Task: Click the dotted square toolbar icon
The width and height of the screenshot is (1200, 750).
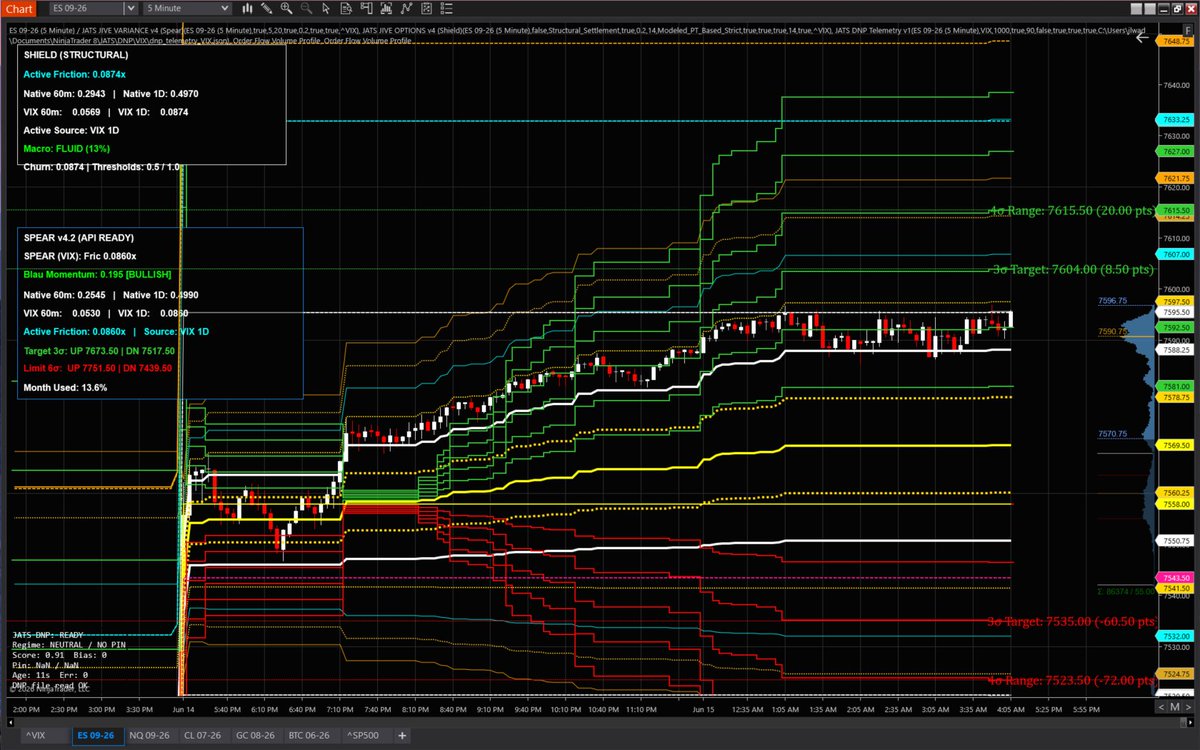Action: pos(426,8)
